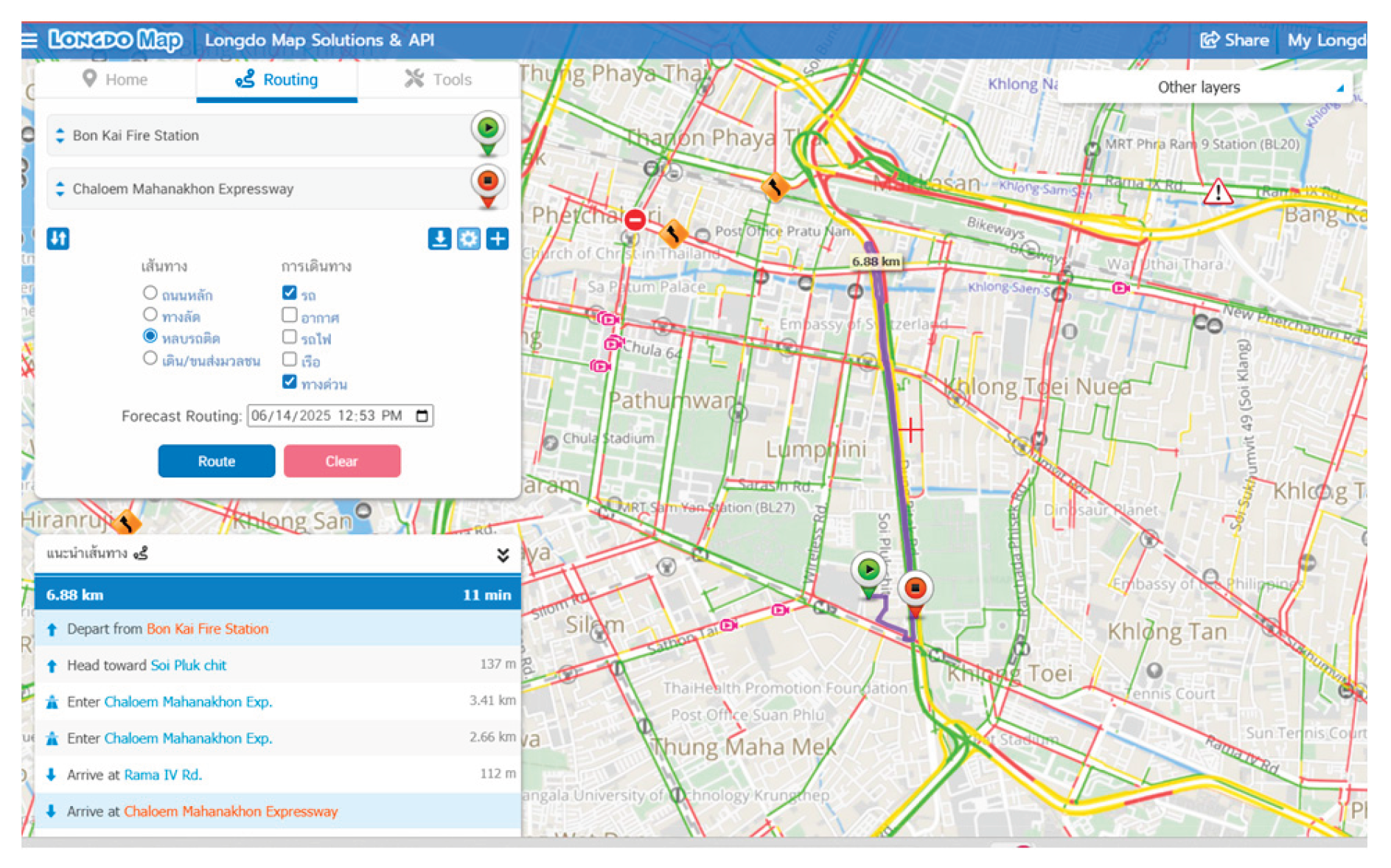Add a new destination with plus icon

tap(498, 239)
